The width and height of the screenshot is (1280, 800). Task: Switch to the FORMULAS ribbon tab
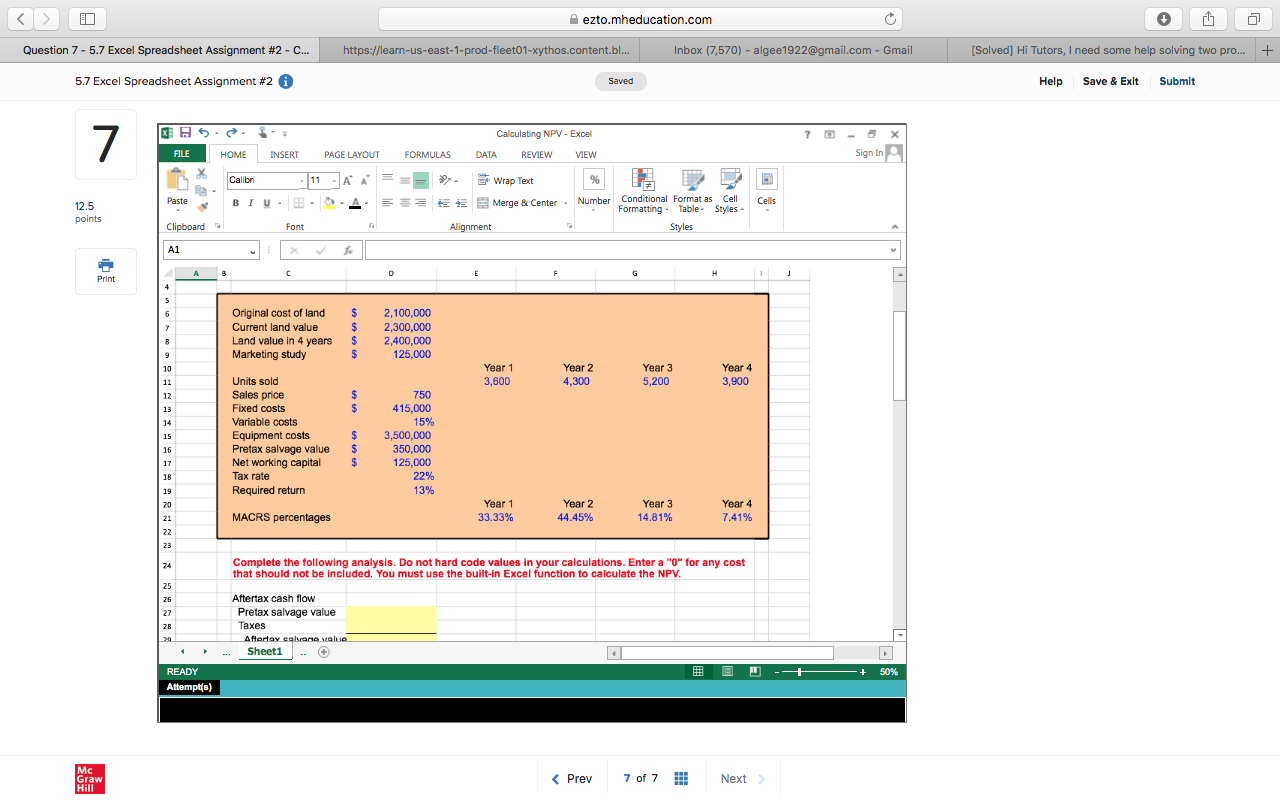pyautogui.click(x=427, y=154)
